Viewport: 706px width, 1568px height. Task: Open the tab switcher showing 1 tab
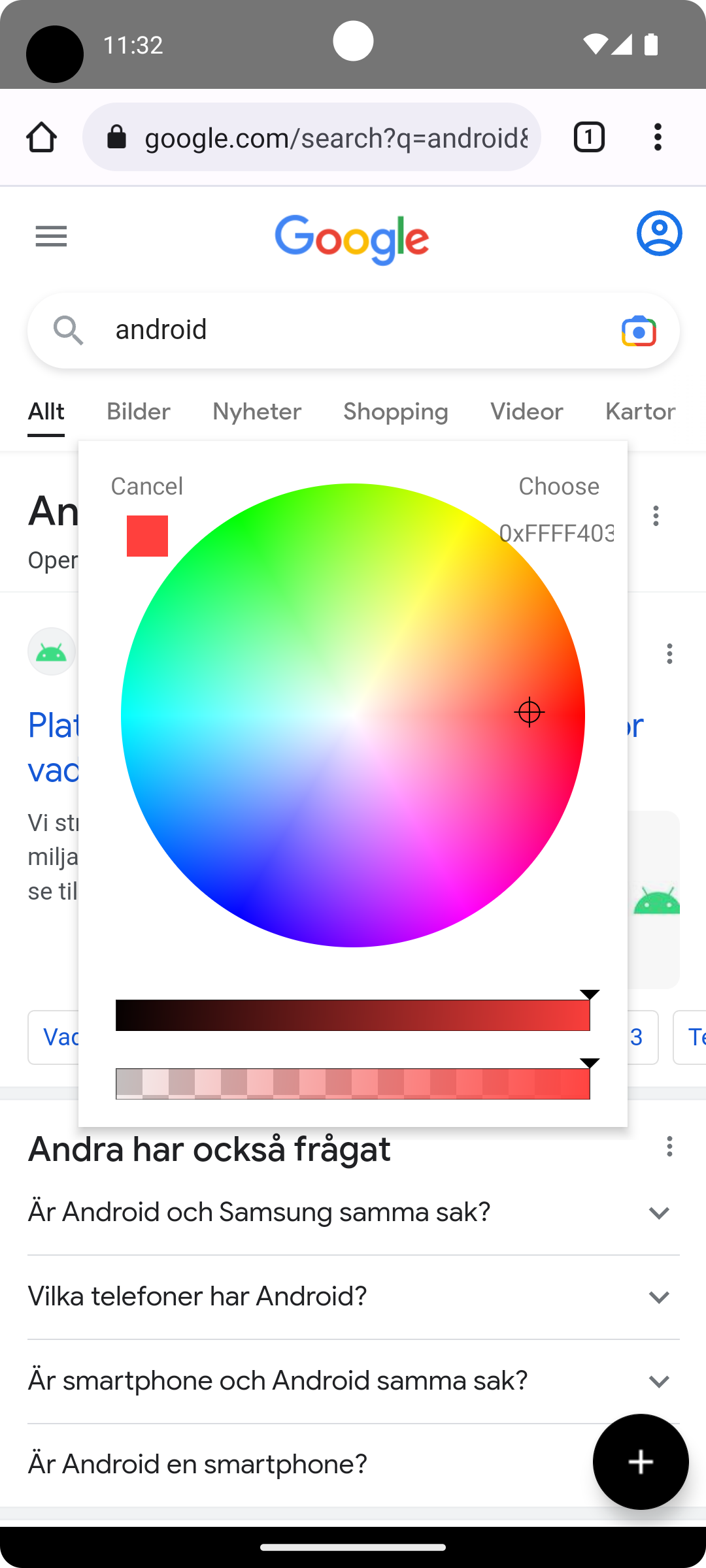click(588, 137)
